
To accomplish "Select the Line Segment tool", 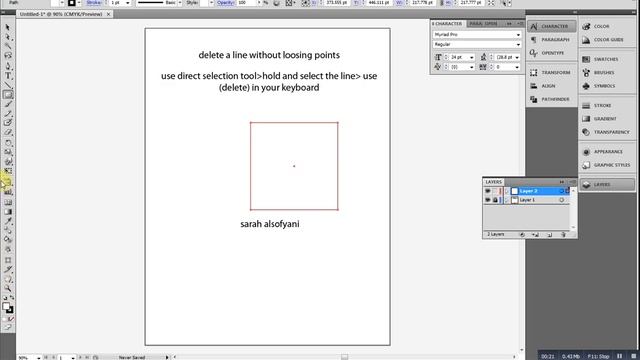I will click(x=8, y=85).
